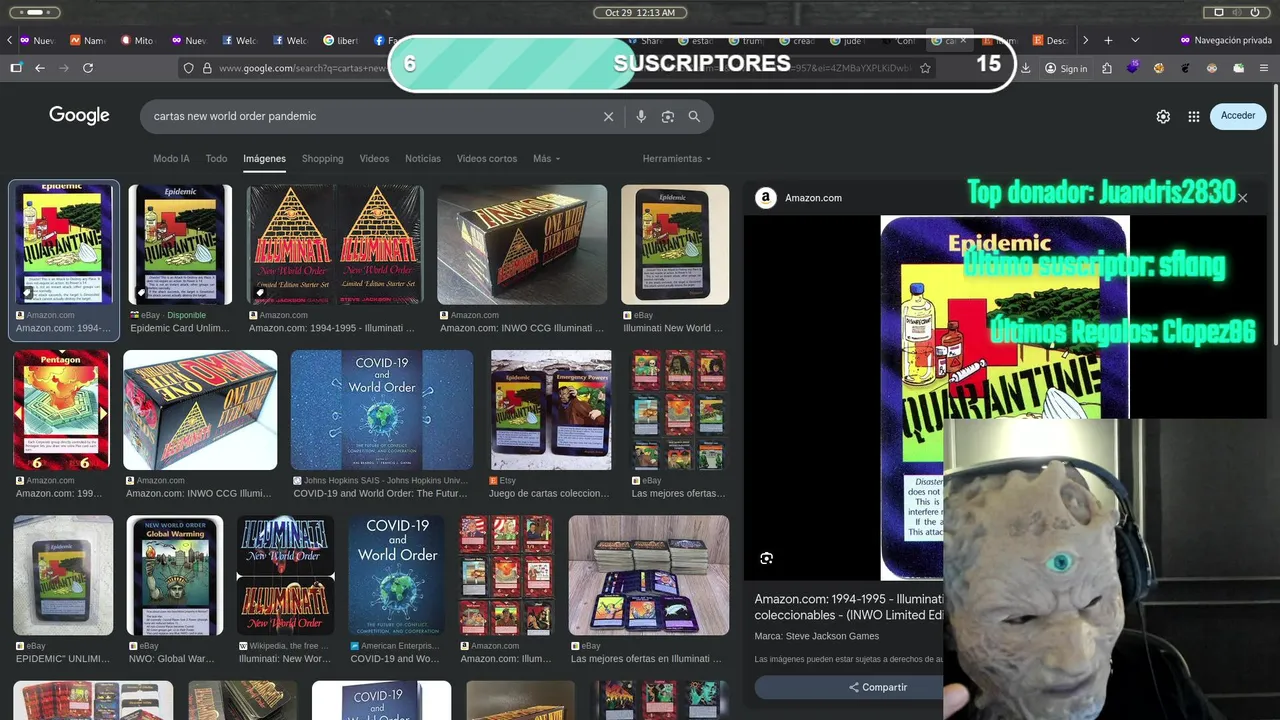Open the Etsy Epidemic and Emergency Powers thumbnail
The height and width of the screenshot is (720, 1280).
551,410
